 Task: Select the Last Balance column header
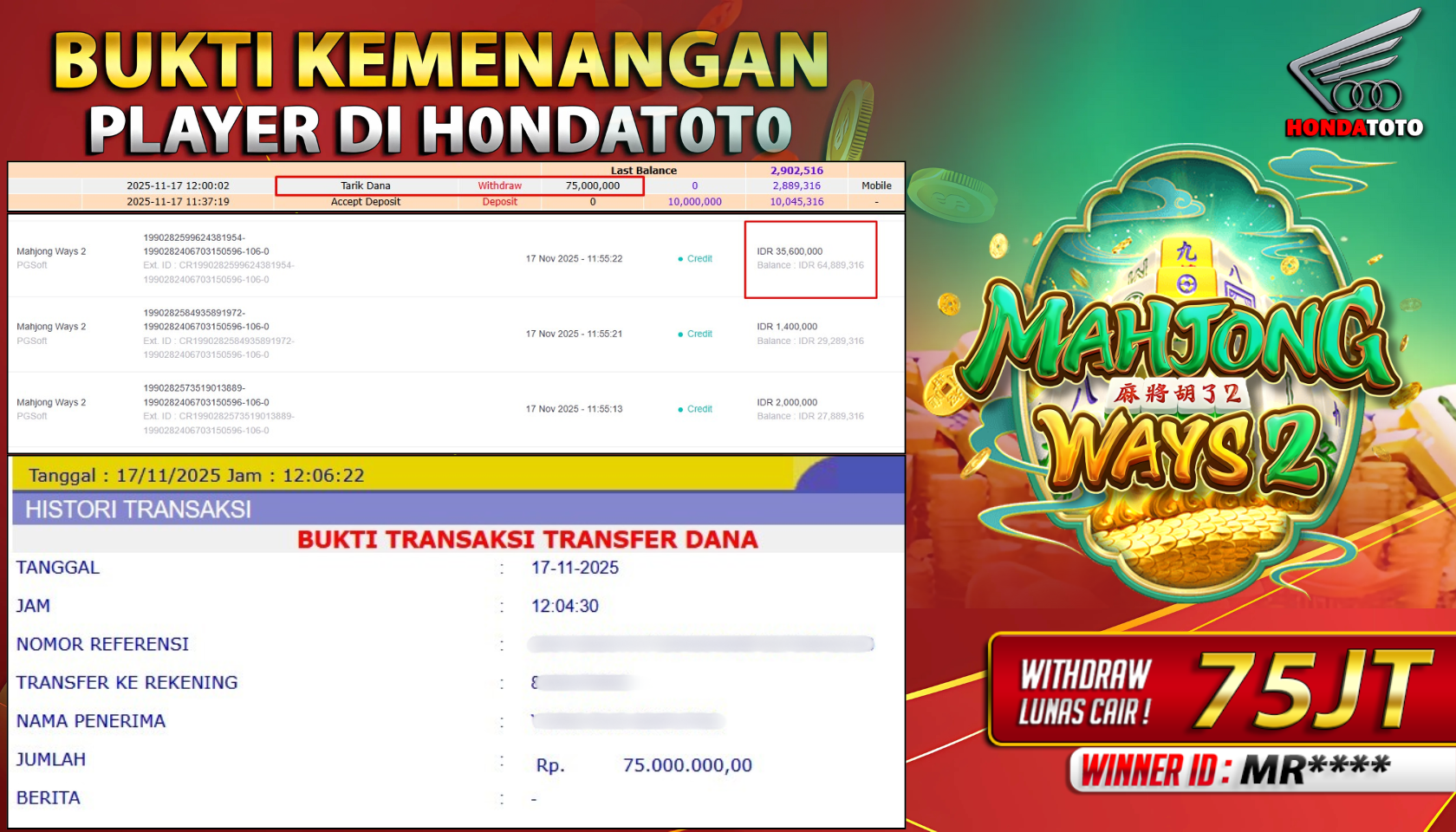(643, 171)
